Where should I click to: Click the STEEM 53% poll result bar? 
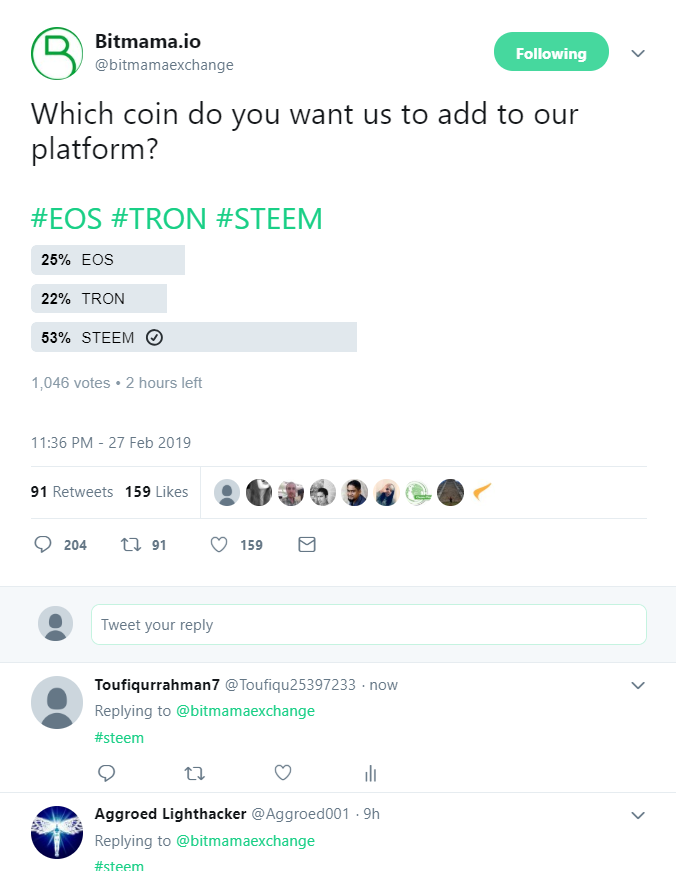(194, 338)
